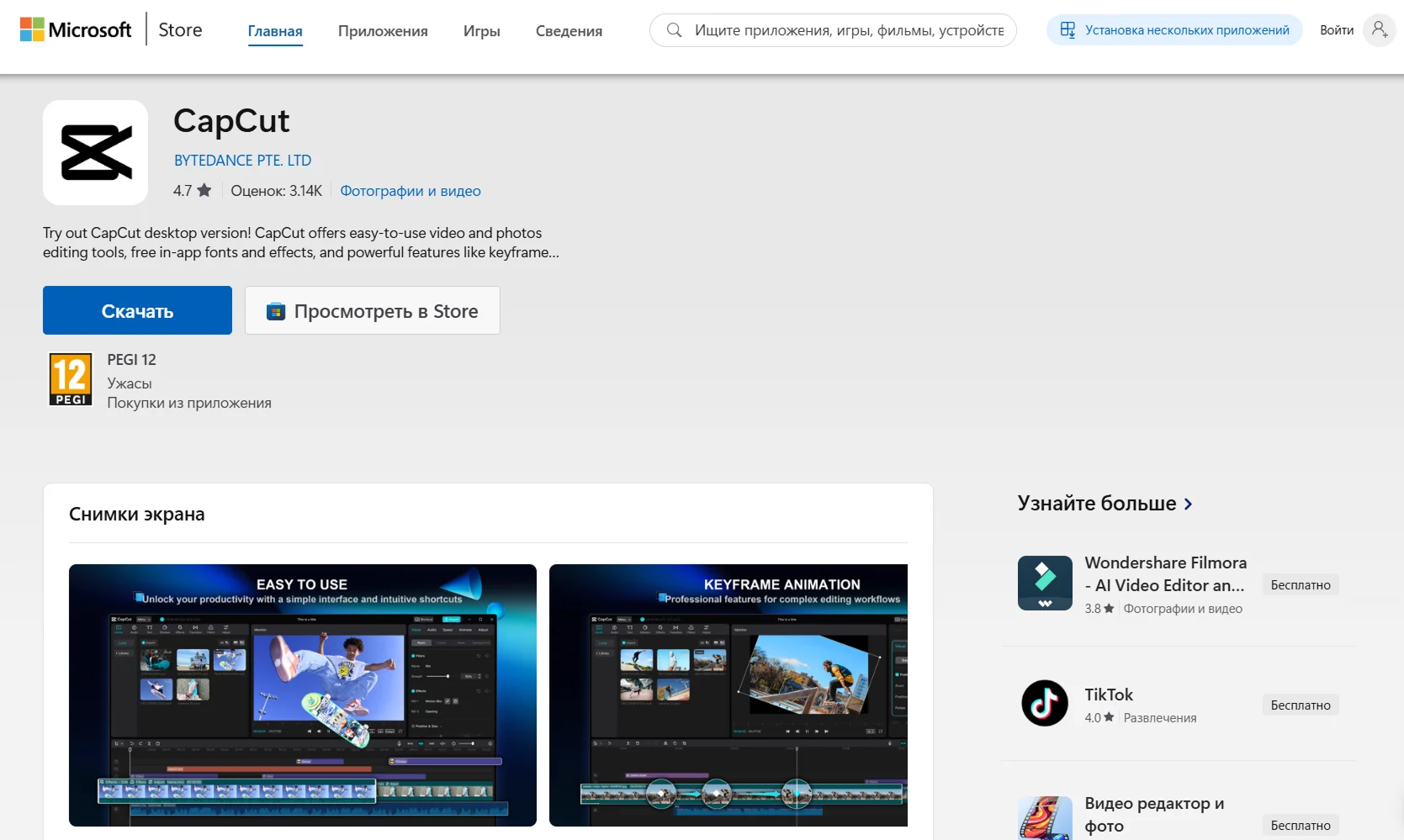Viewport: 1404px width, 840px height.
Task: Click the Скачать button
Action: click(137, 310)
